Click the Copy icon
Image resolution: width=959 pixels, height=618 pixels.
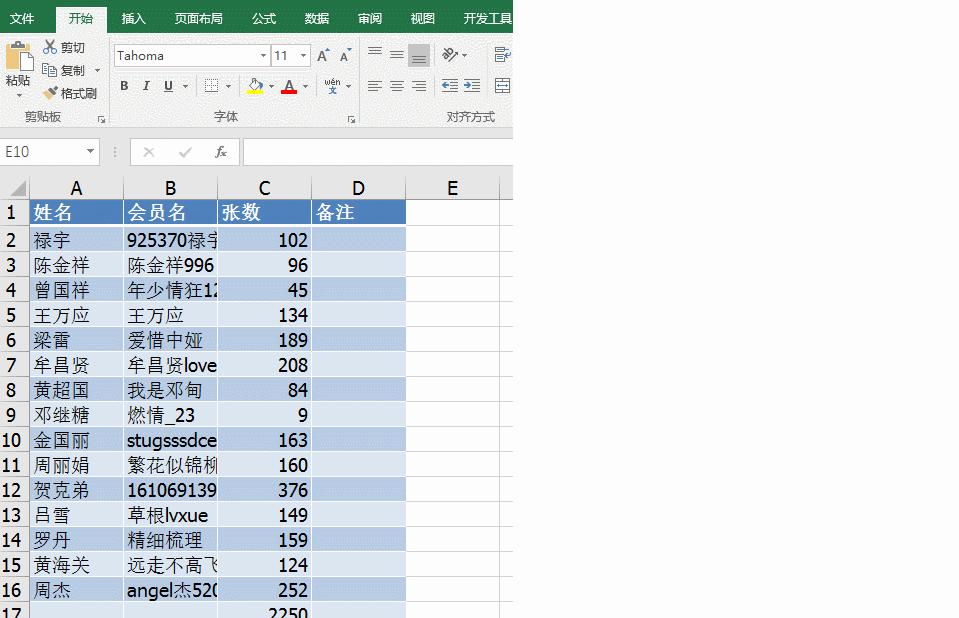coord(49,69)
